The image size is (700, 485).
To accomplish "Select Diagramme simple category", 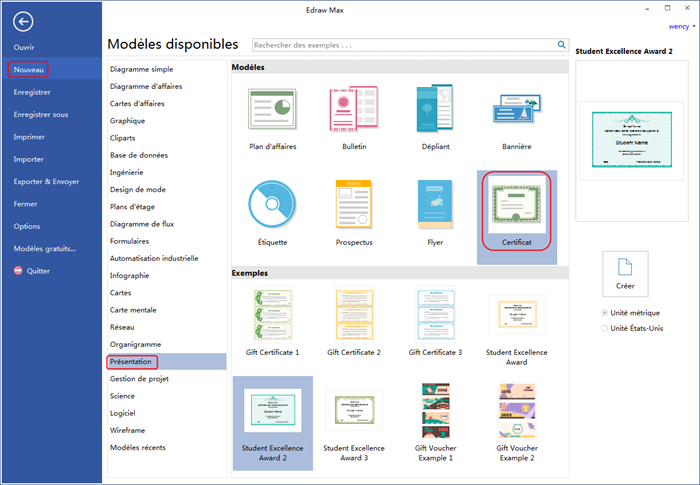I will pos(142,69).
